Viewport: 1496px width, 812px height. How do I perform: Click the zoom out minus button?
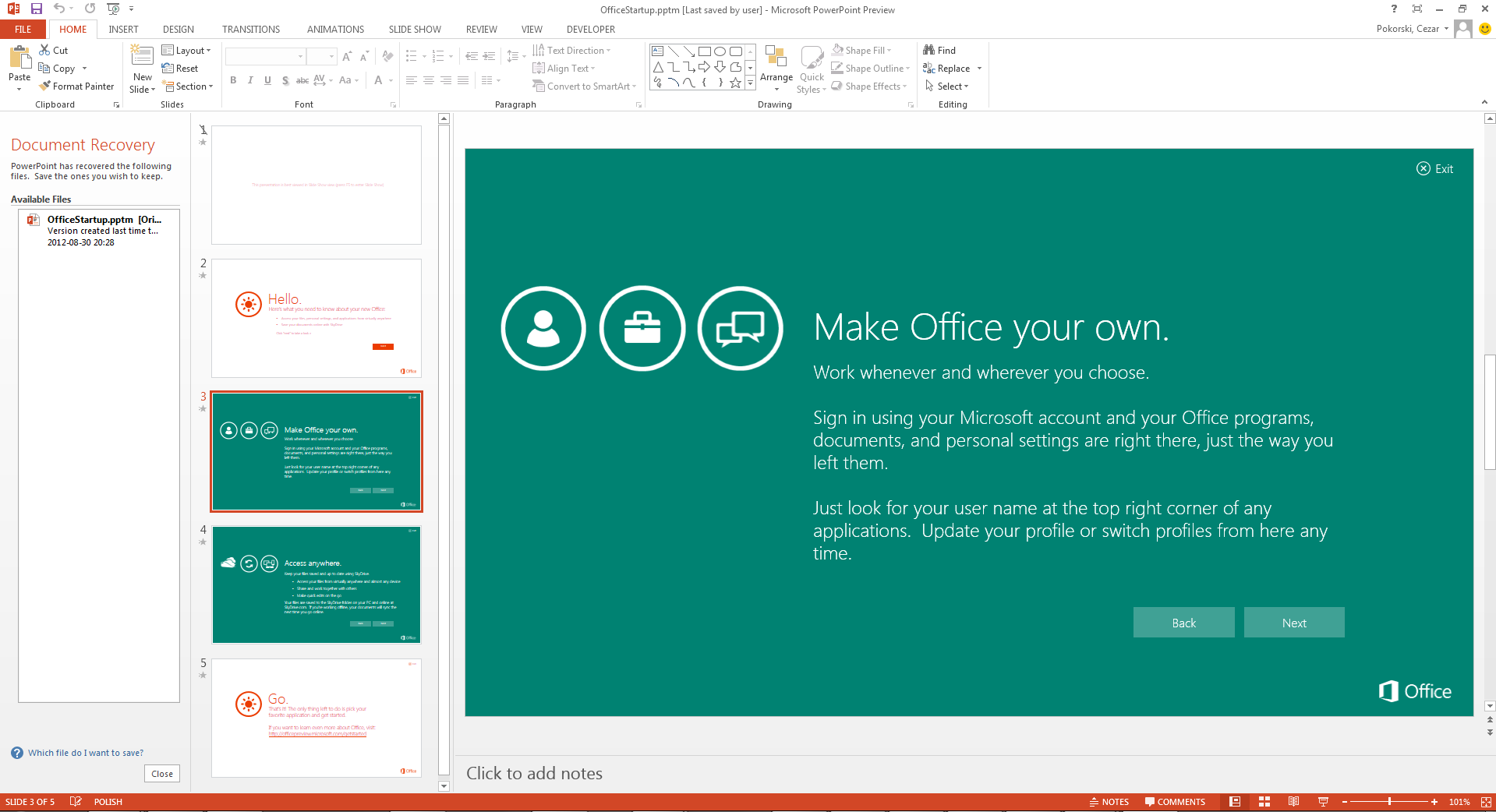click(1345, 802)
